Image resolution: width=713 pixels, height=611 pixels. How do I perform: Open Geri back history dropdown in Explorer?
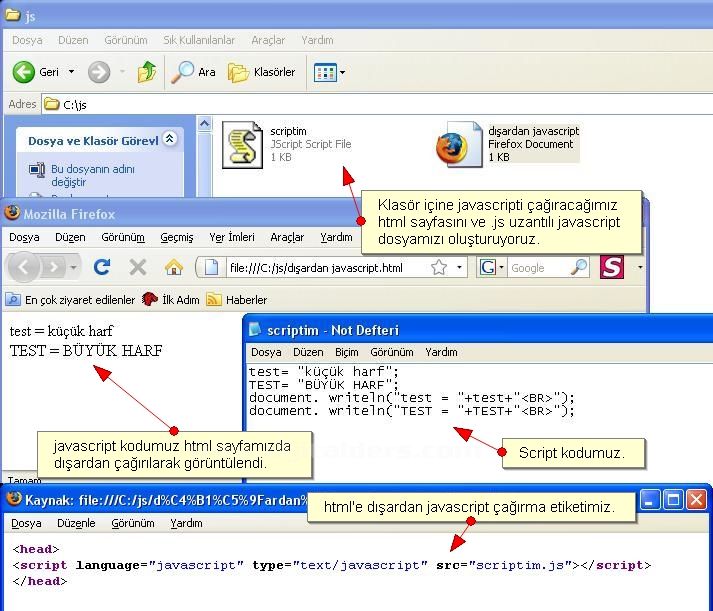pyautogui.click(x=71, y=72)
